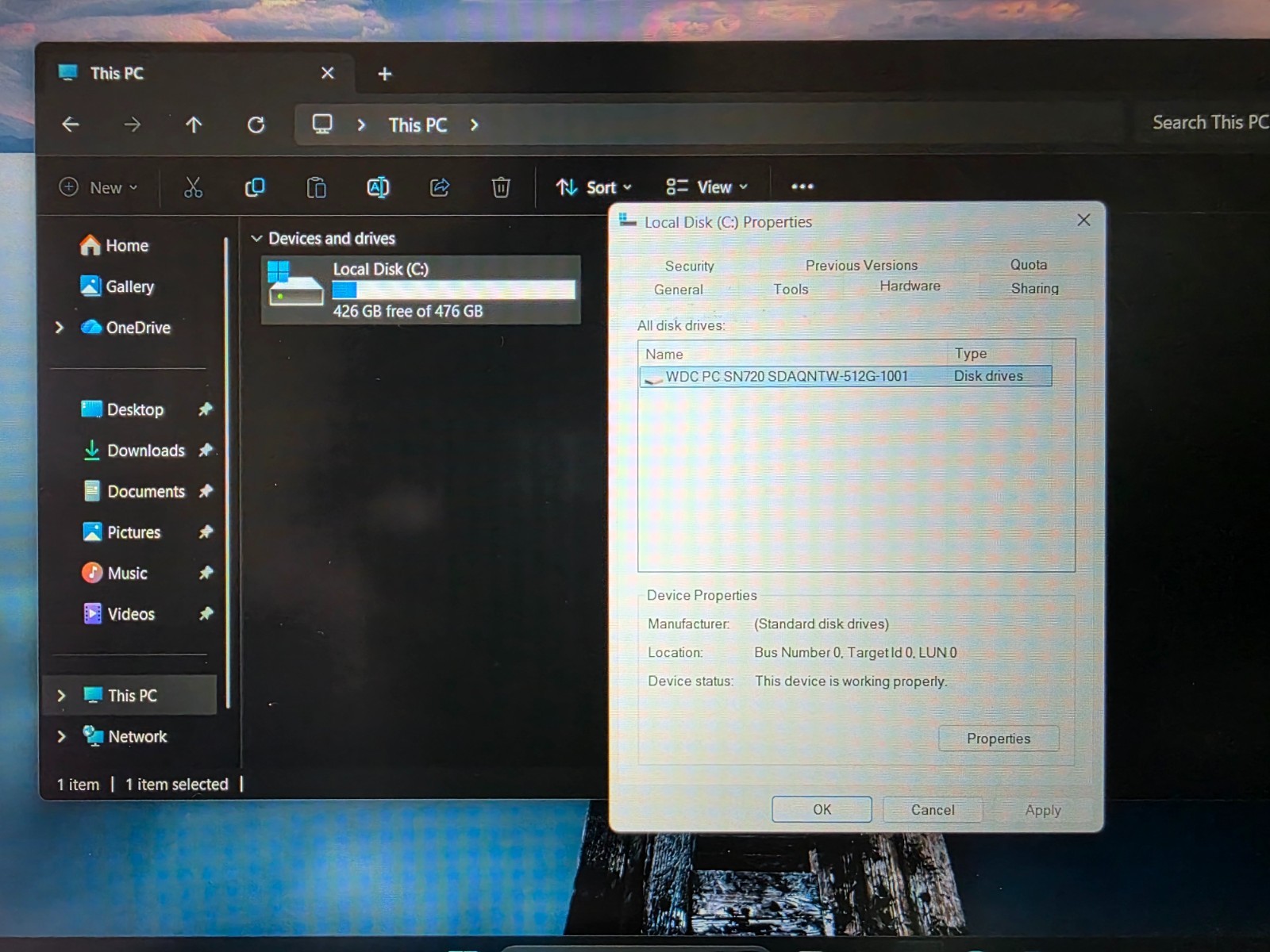1270x952 pixels.
Task: Expand the Network tree node
Action: click(61, 736)
